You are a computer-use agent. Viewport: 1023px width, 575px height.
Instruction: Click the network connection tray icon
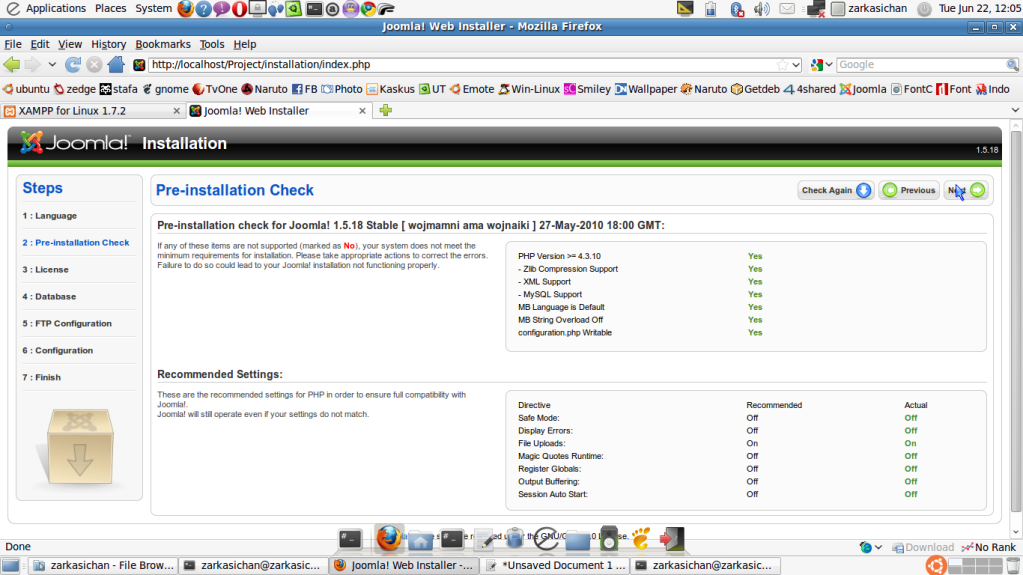click(x=816, y=9)
